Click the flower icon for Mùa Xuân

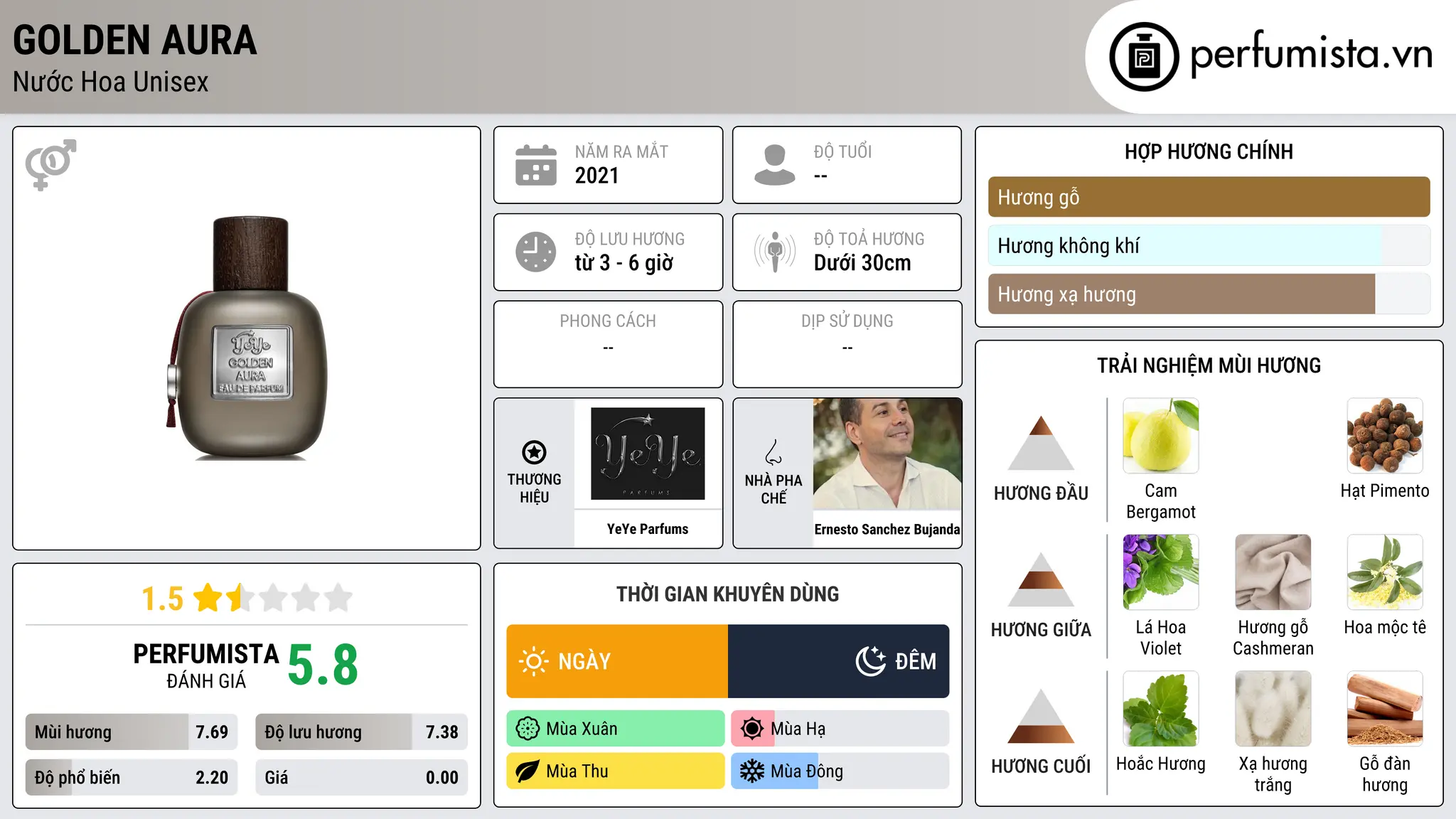528,729
